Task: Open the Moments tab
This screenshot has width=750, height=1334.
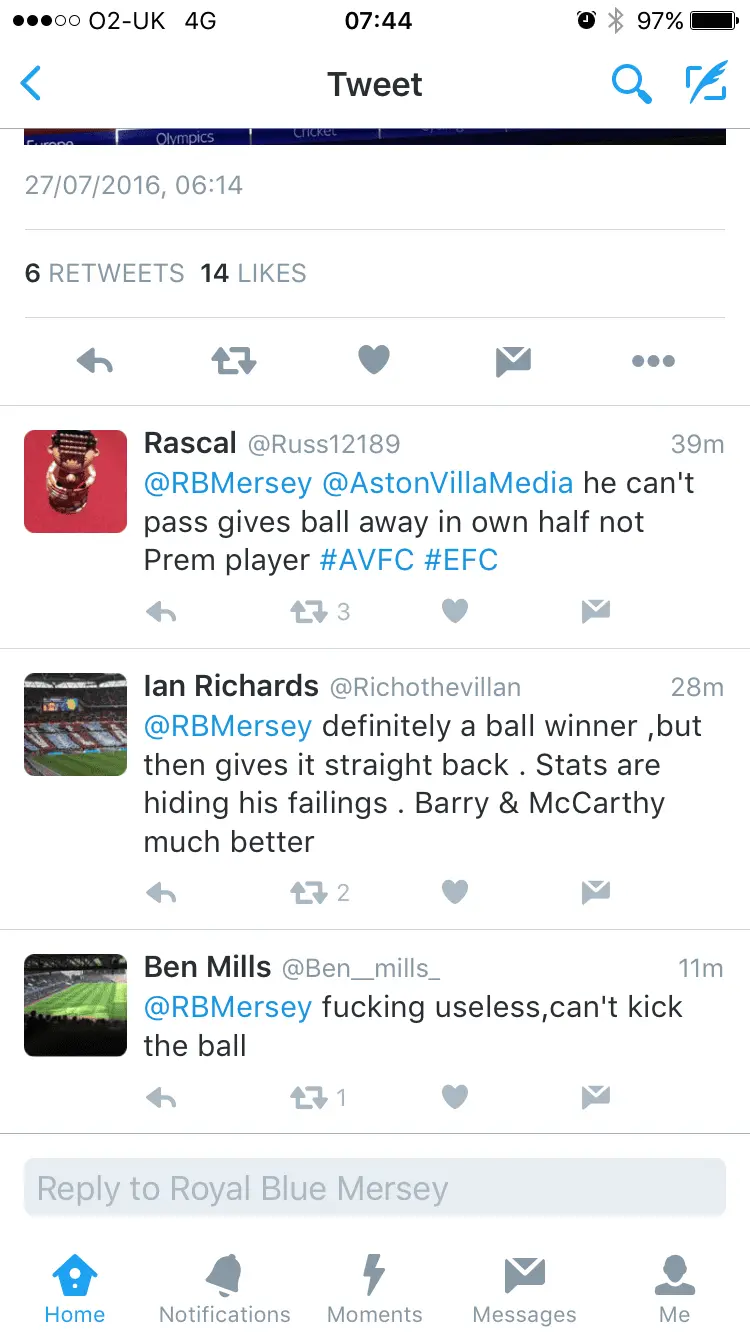Action: pyautogui.click(x=375, y=1290)
